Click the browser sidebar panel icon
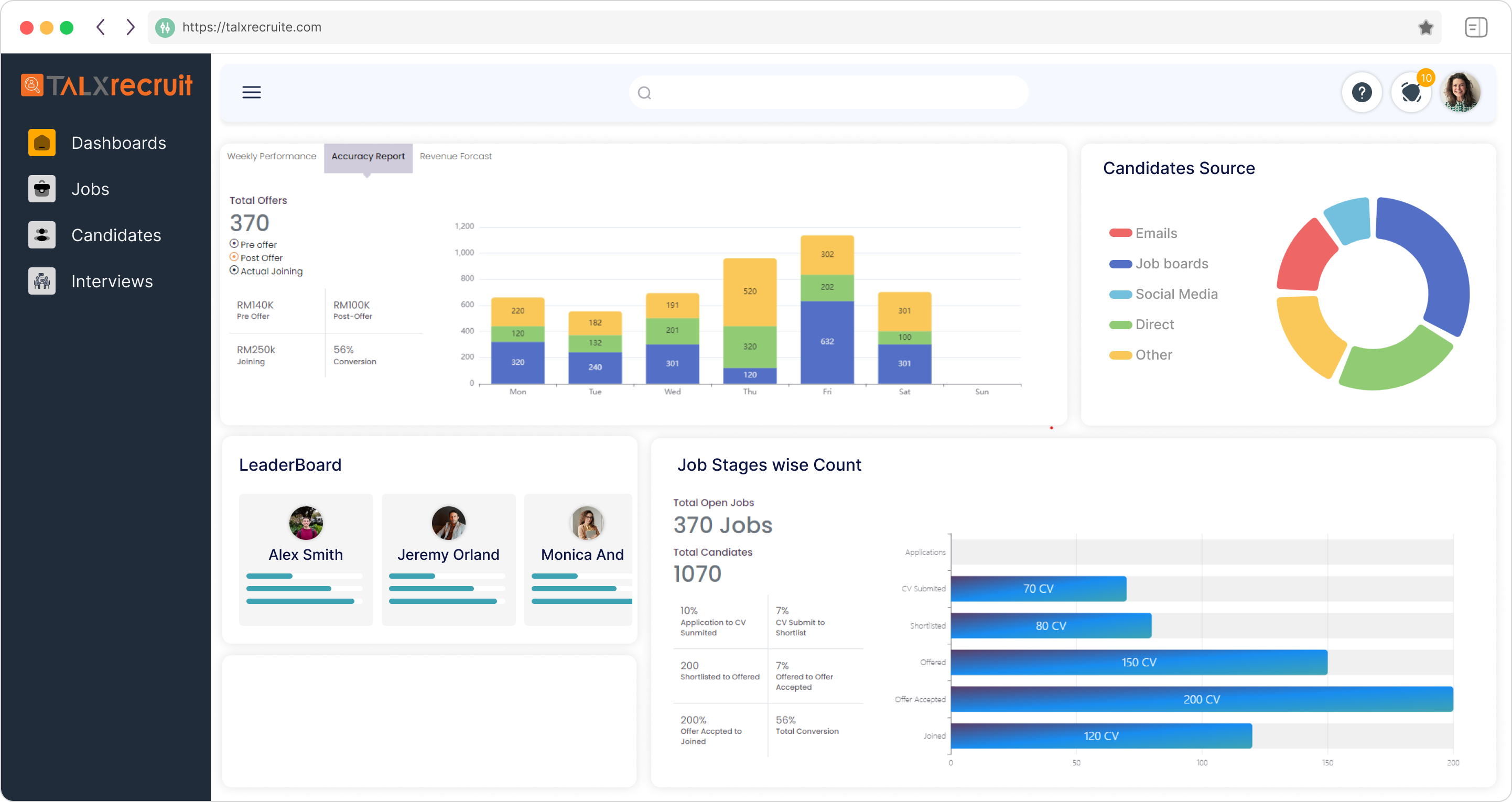This screenshot has width=1512, height=802. [x=1476, y=27]
